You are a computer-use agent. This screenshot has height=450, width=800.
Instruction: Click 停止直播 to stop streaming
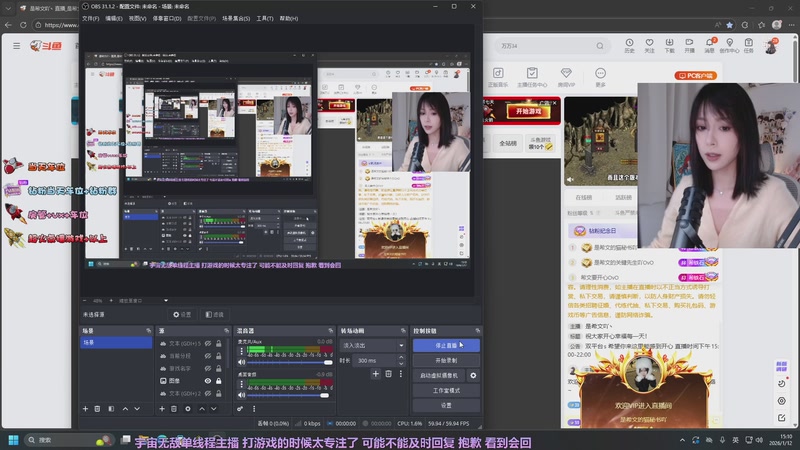[446, 345]
